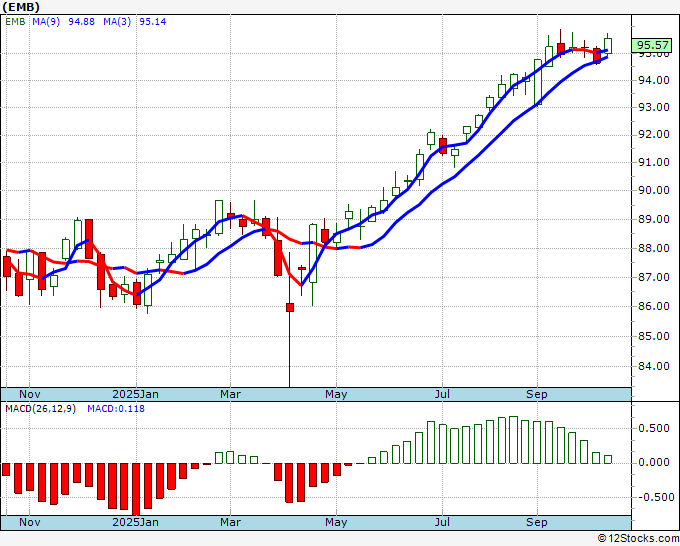Click the latest MACD histogram bar

[x=608, y=459]
